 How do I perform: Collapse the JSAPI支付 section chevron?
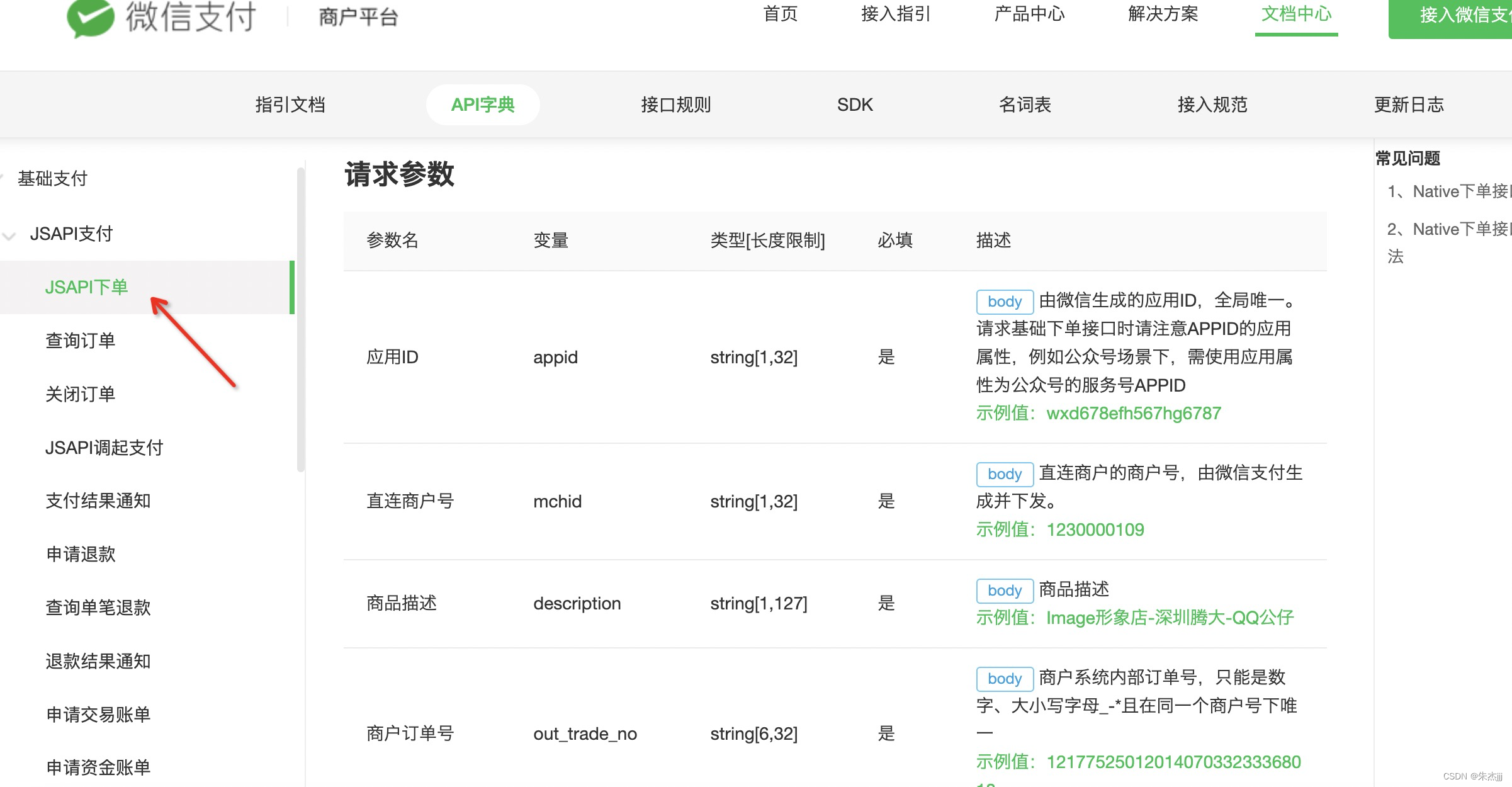(x=9, y=236)
